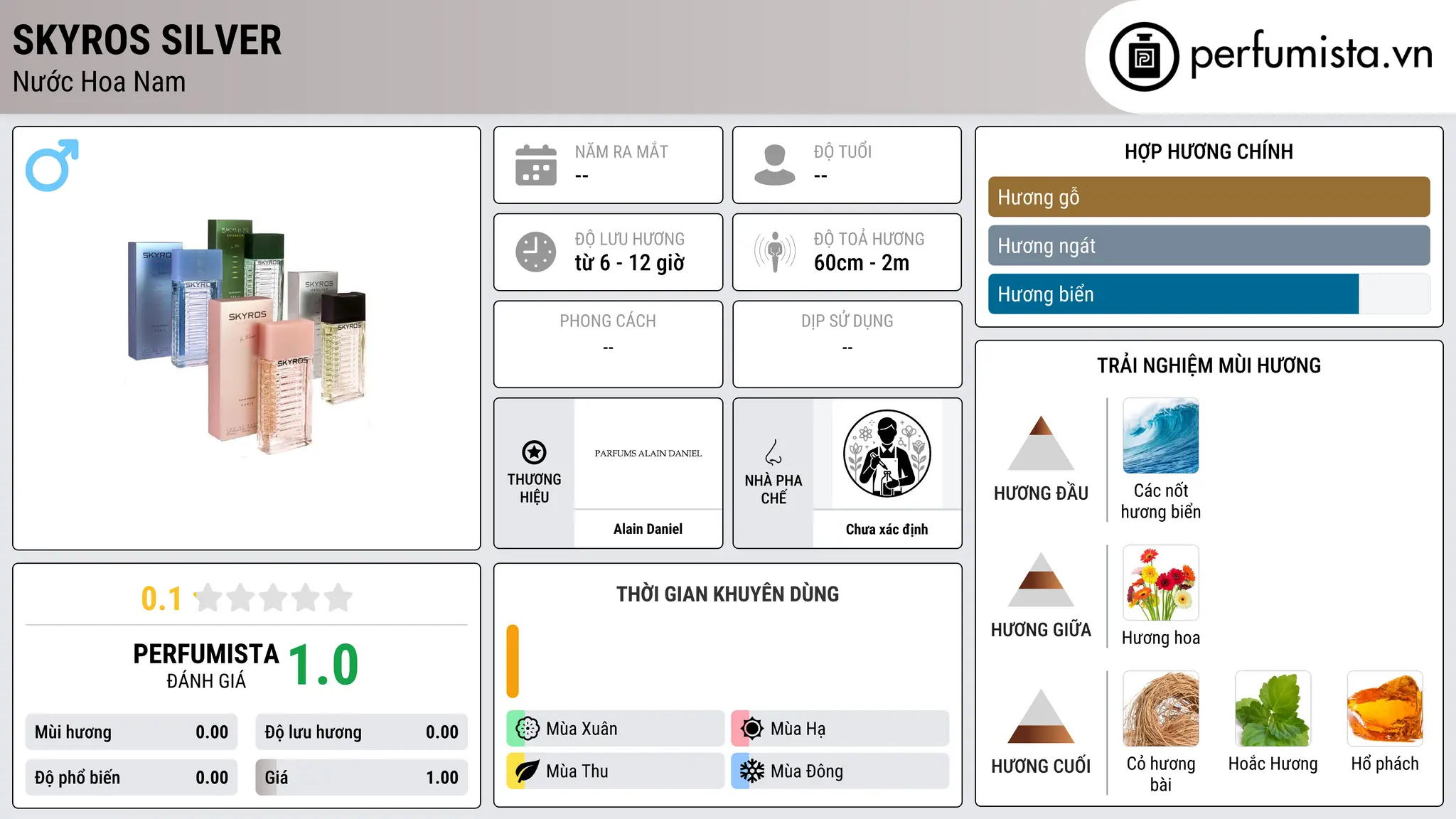Screen dimensions: 1456x819
Task: Click the DỊP SỬ DỤNG heading
Action: pyautogui.click(x=847, y=321)
